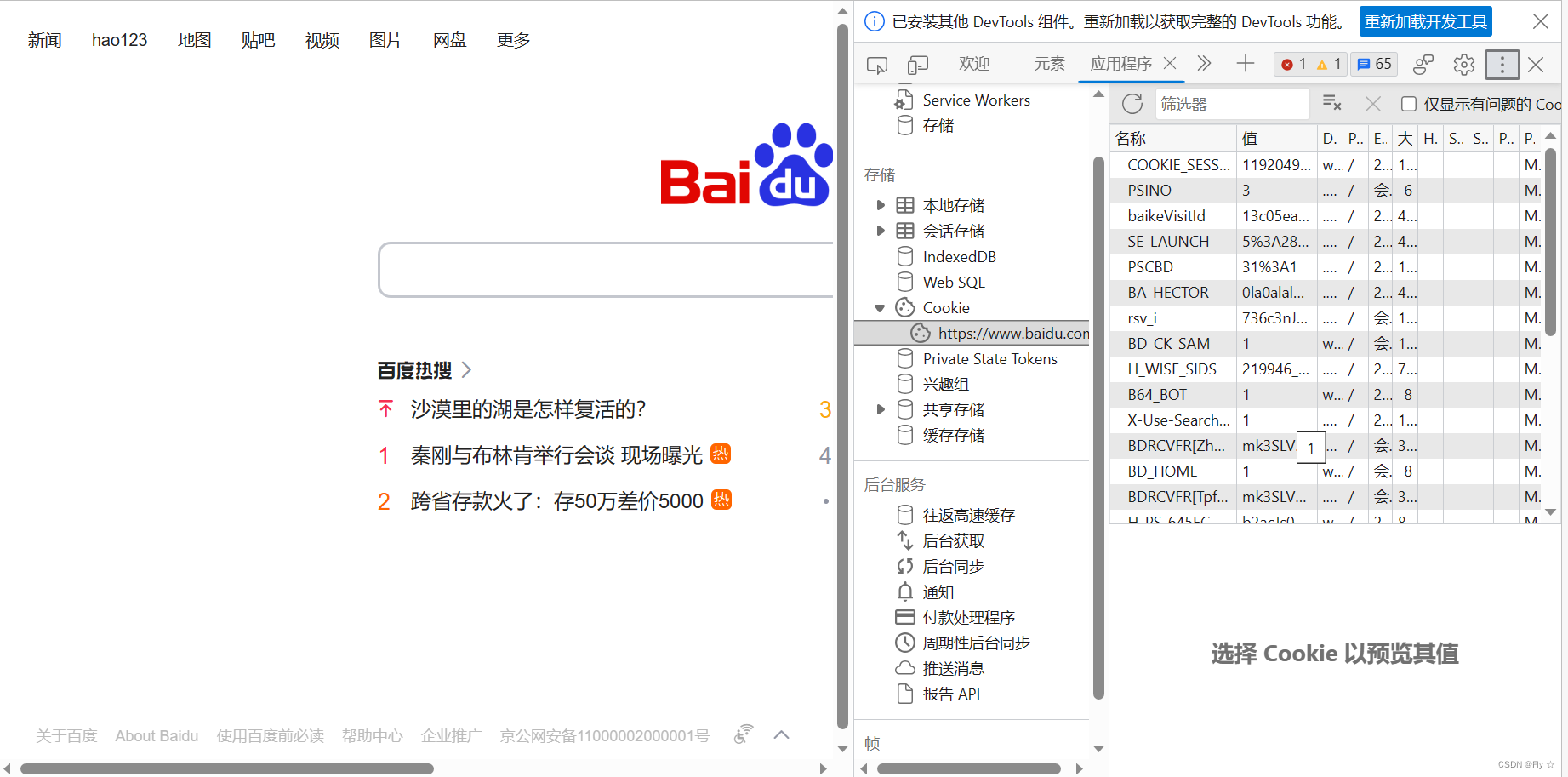1568x777 pixels.
Task: Select the 应用程序 tab
Action: (x=1120, y=64)
